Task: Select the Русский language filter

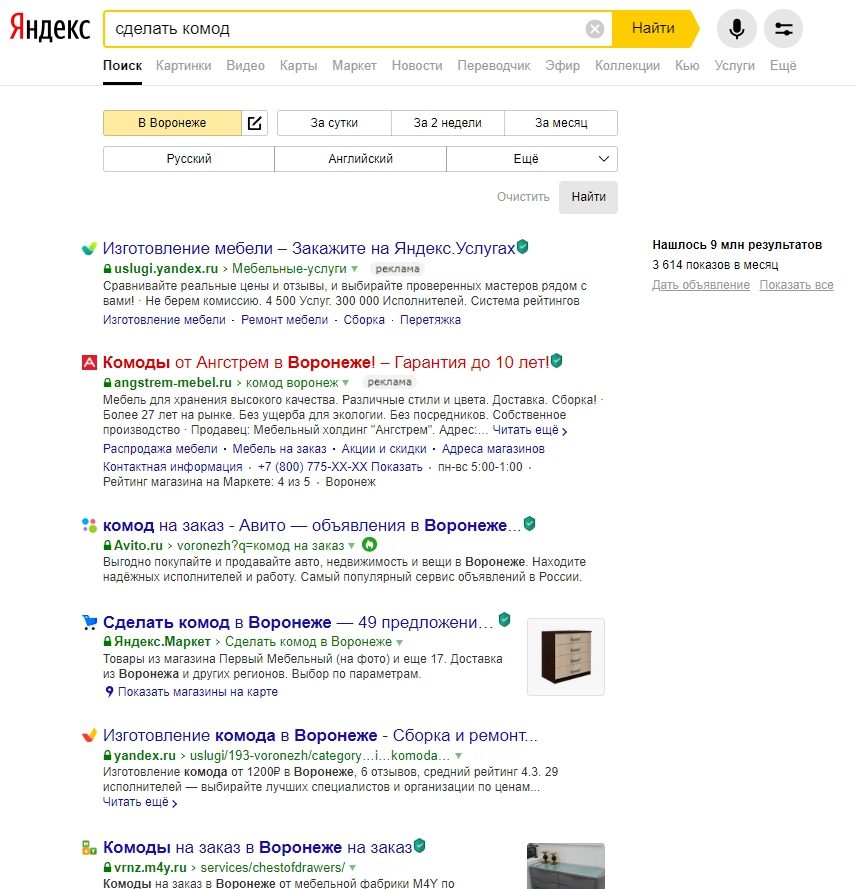Action: click(x=189, y=159)
